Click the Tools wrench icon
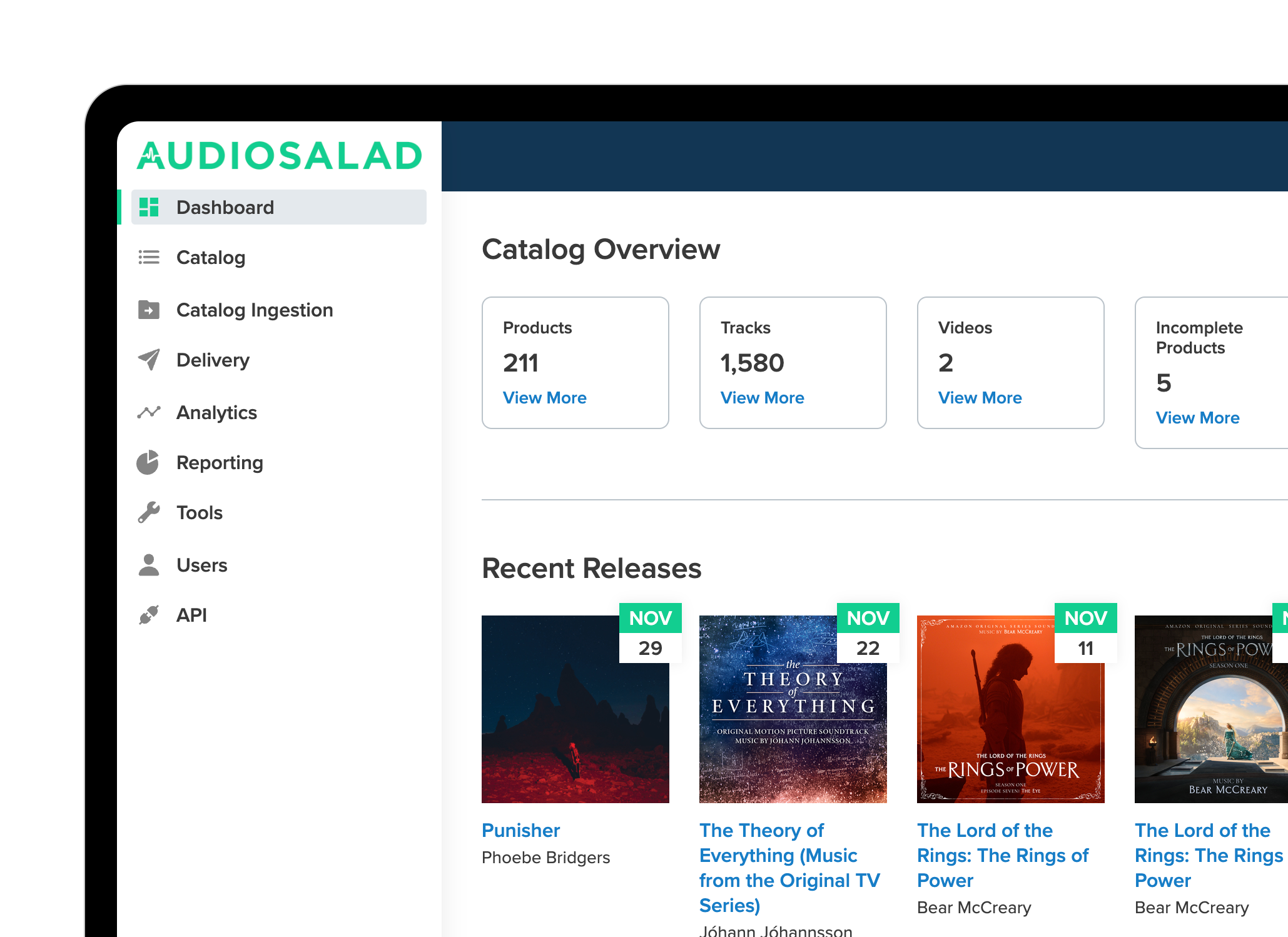 [x=149, y=512]
